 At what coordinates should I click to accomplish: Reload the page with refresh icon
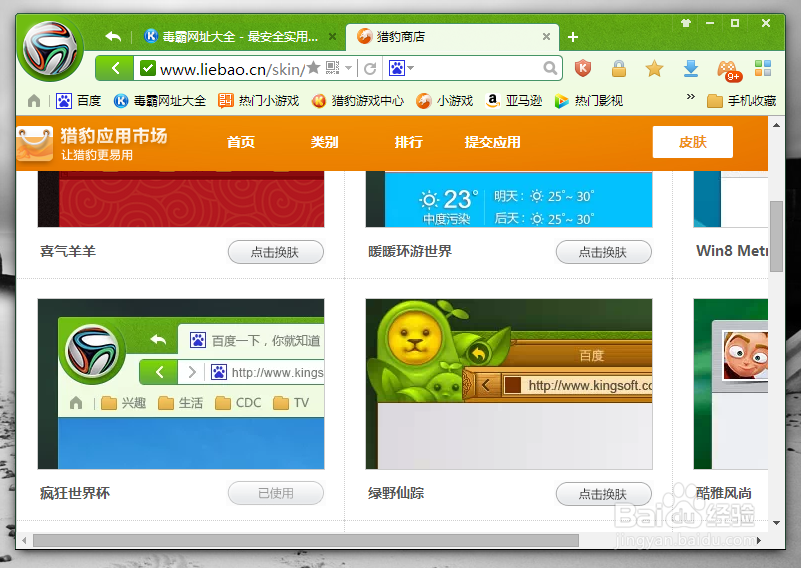[370, 68]
